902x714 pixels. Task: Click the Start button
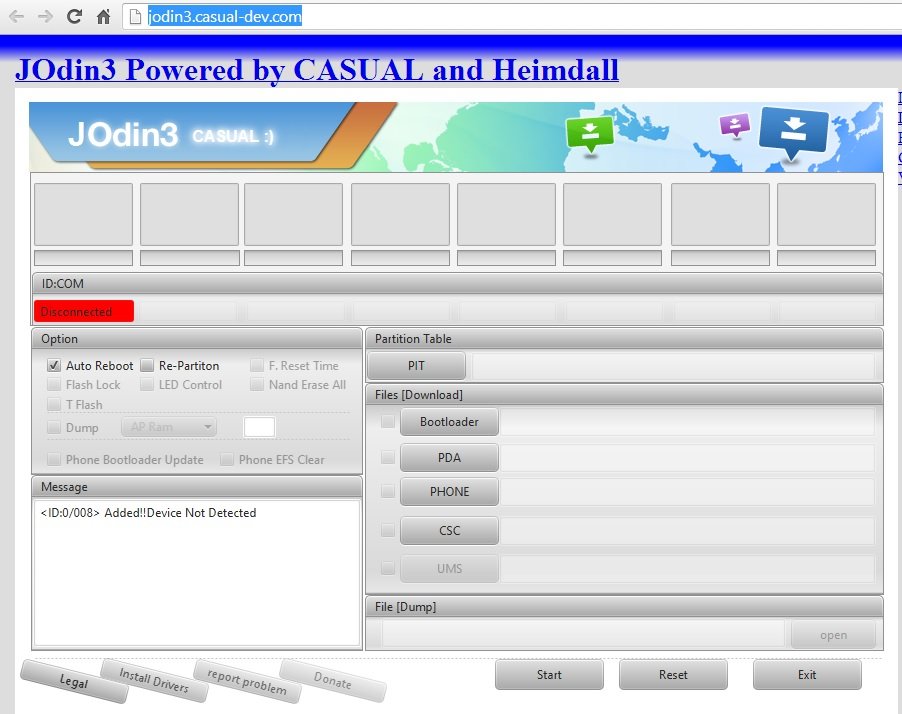point(549,675)
